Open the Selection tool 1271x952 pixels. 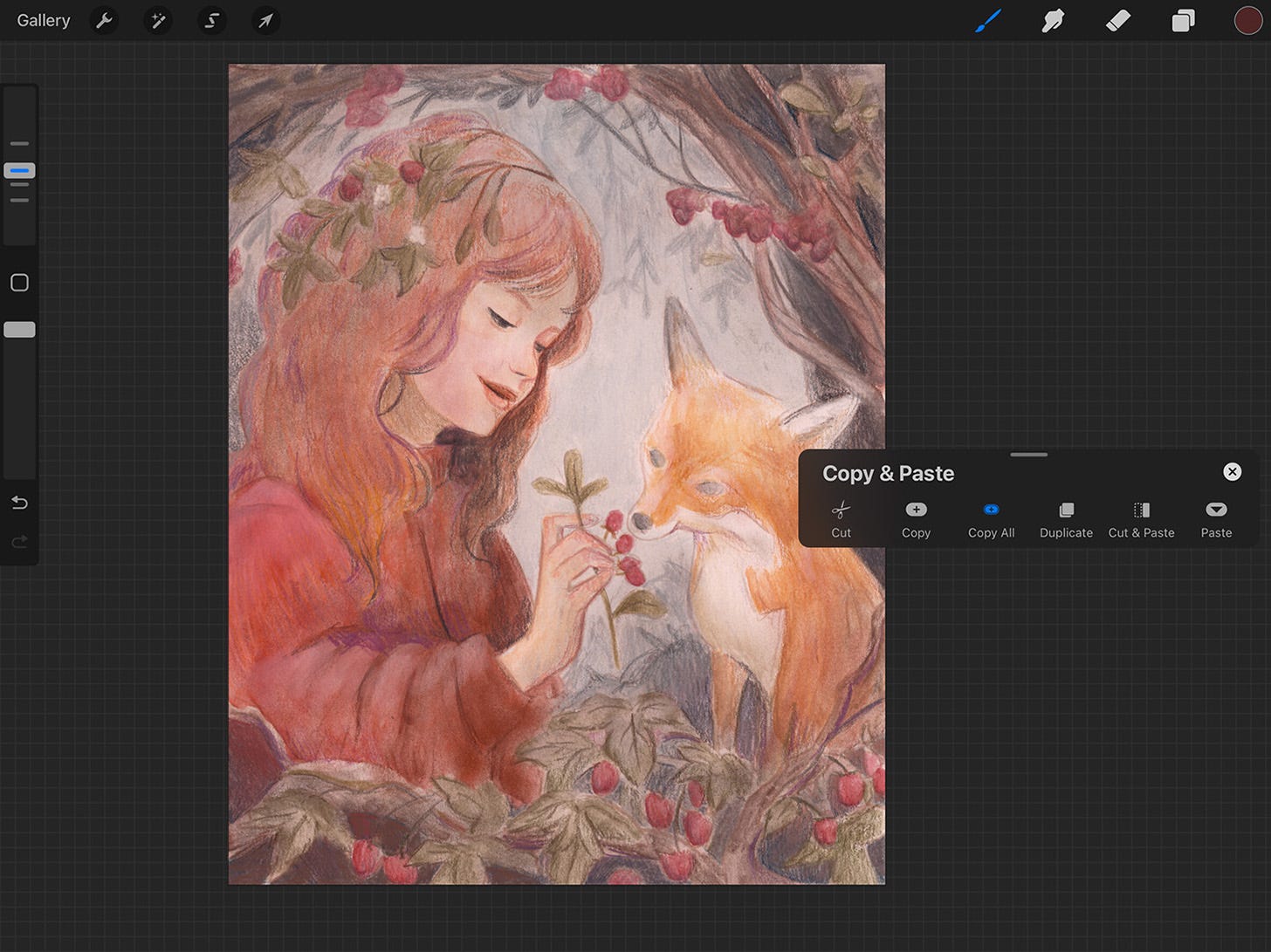click(x=212, y=20)
